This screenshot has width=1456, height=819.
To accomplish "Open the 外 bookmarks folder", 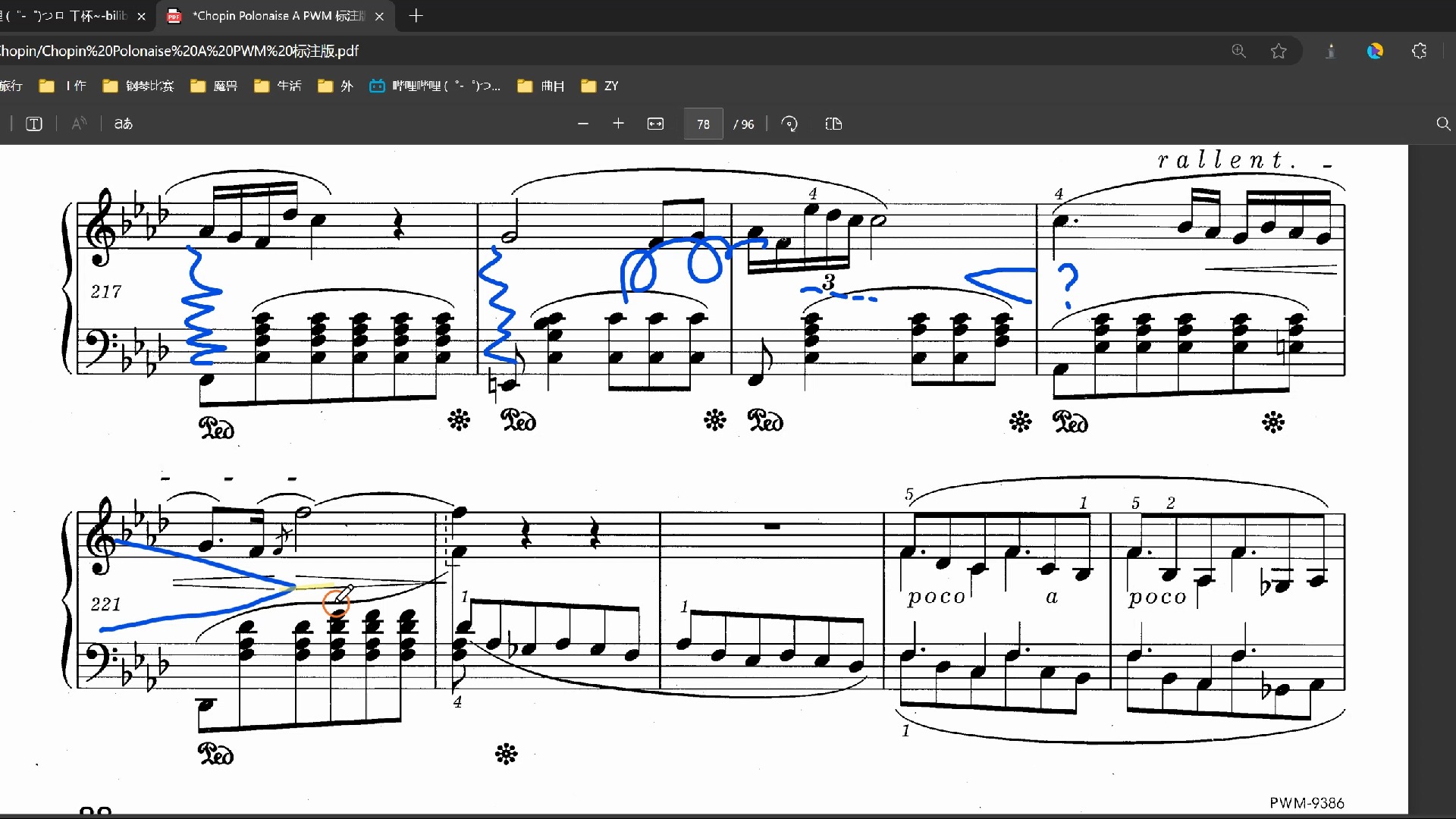I will 335,86.
